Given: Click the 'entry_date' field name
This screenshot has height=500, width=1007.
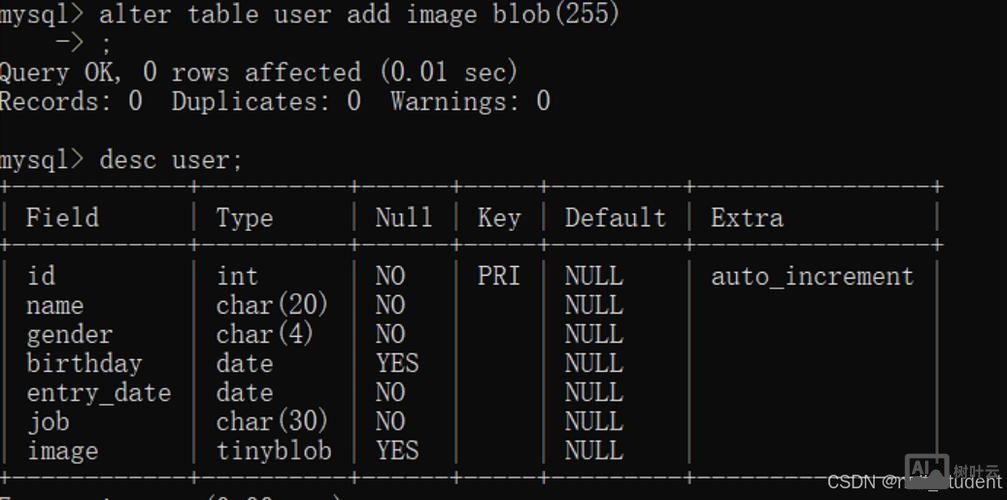Looking at the screenshot, I should pyautogui.click(x=98, y=393).
